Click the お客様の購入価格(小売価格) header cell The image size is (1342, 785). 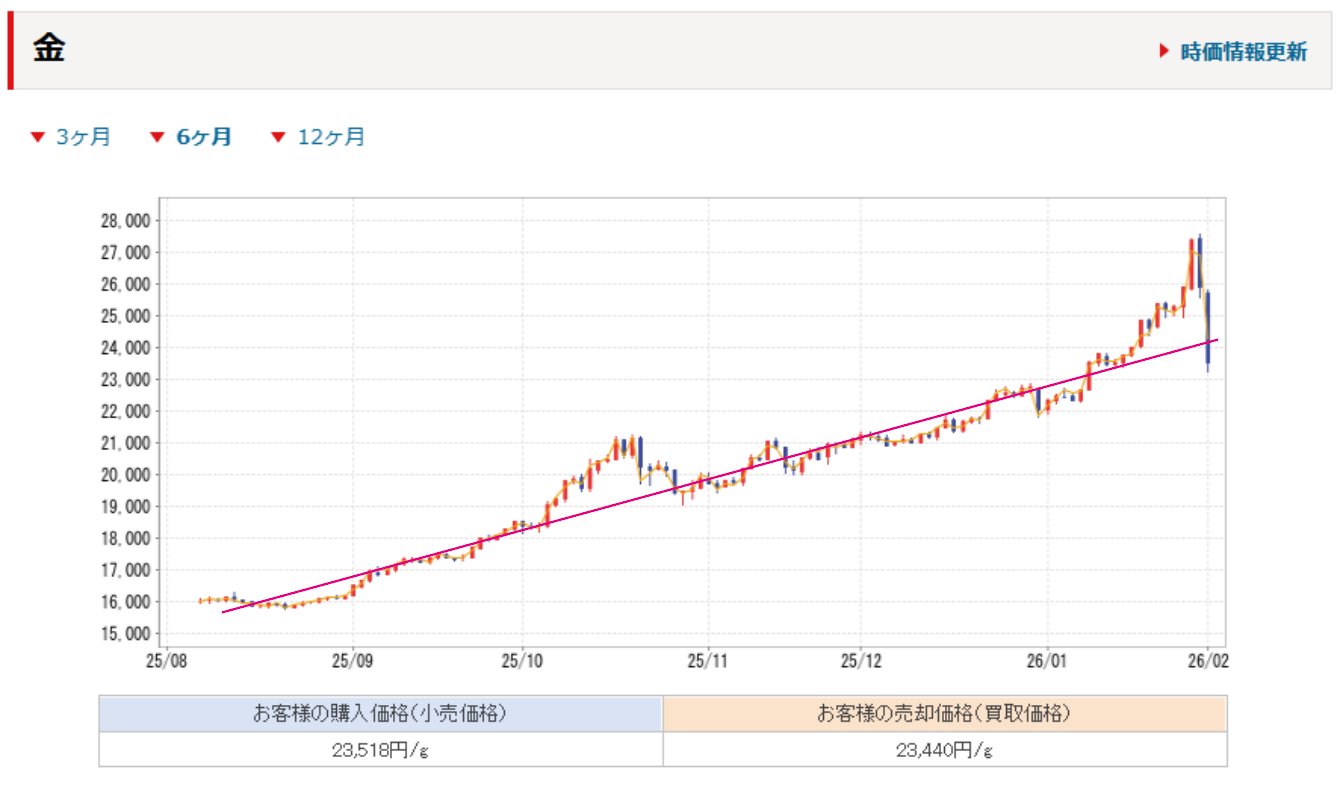[x=380, y=714]
